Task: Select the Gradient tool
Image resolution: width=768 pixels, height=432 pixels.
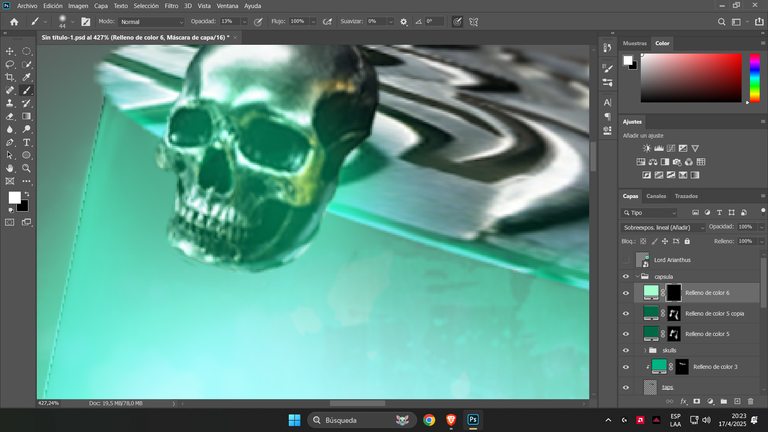Action: 26,117
